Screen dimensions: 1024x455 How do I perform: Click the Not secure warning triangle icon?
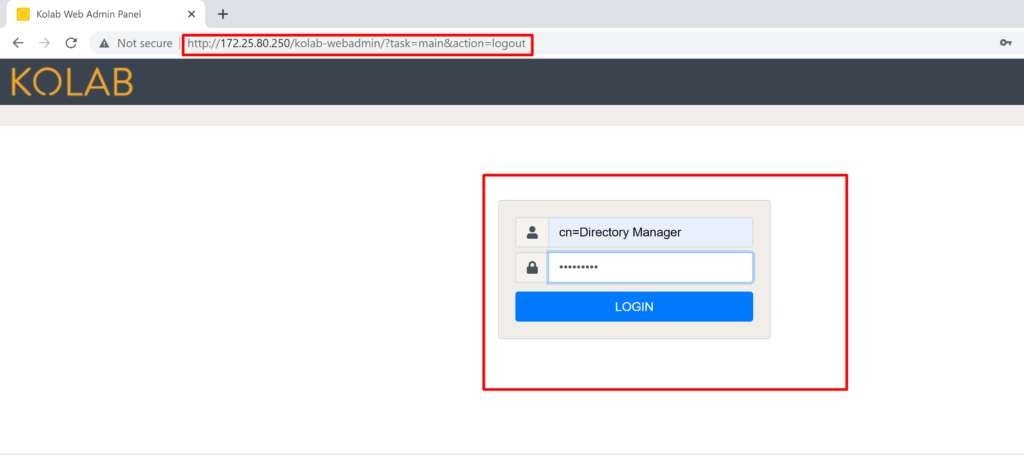point(104,44)
